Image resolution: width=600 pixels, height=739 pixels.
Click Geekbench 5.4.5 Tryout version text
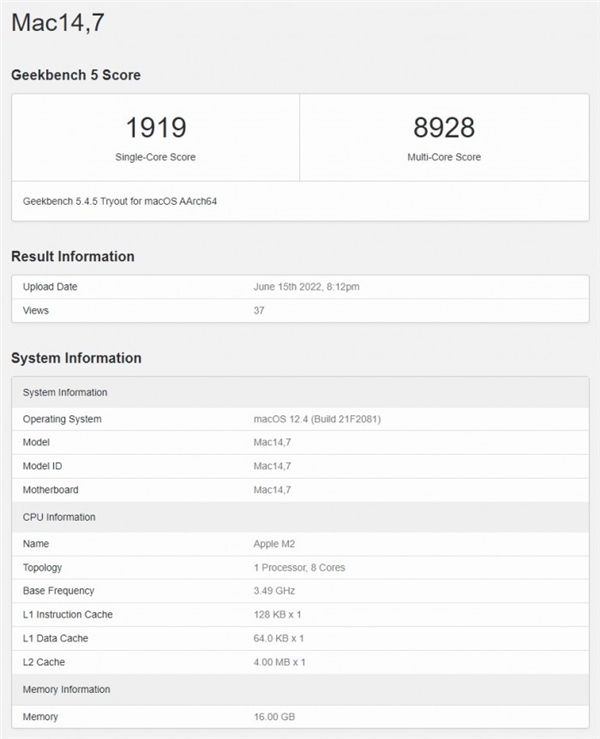pyautogui.click(x=120, y=201)
